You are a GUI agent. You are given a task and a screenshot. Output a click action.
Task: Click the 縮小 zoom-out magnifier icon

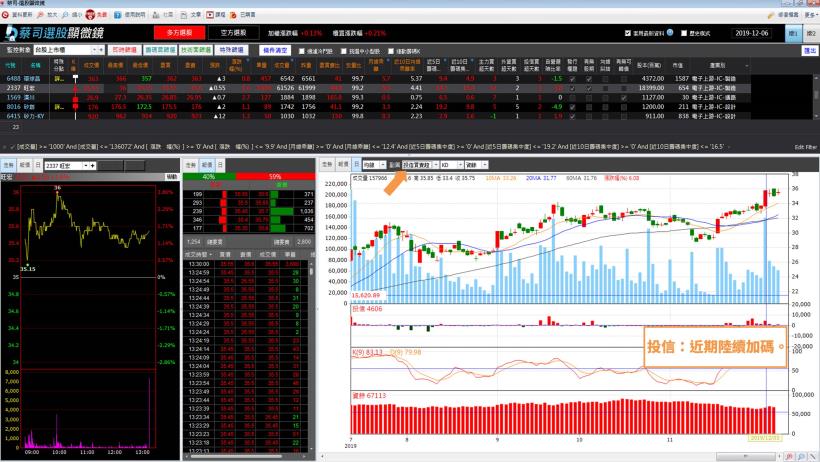(65, 15)
